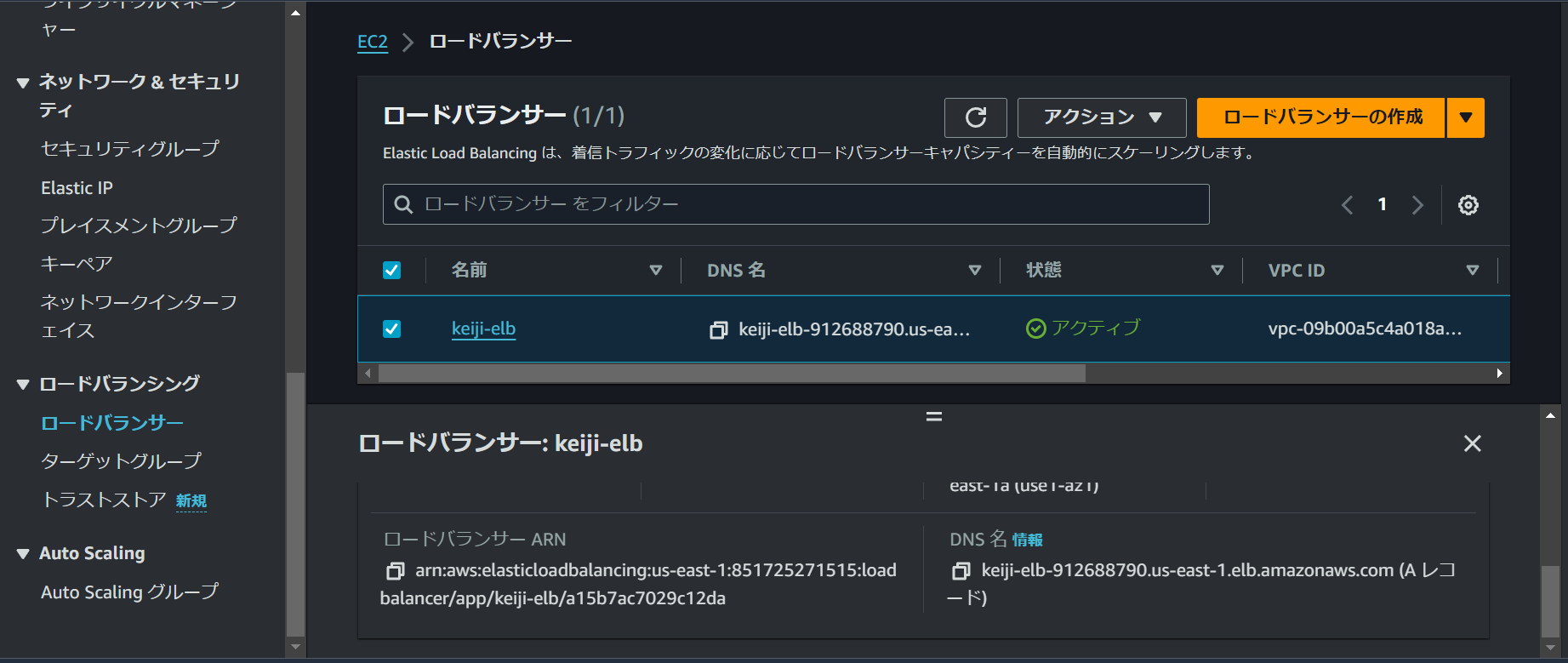This screenshot has width=1568, height=663.
Task: Click sidebar scrollbar up arrow
Action: click(x=295, y=14)
